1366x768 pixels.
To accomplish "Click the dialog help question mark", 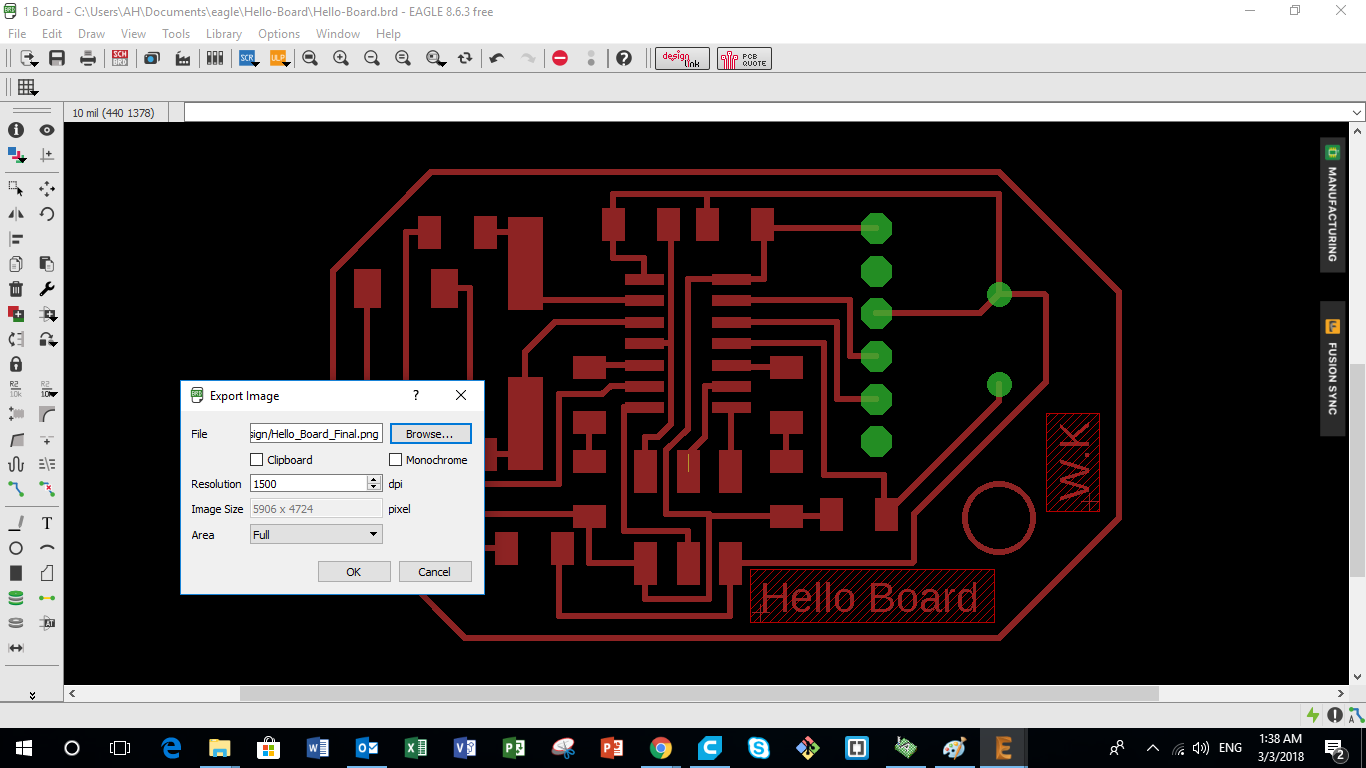I will (x=416, y=395).
